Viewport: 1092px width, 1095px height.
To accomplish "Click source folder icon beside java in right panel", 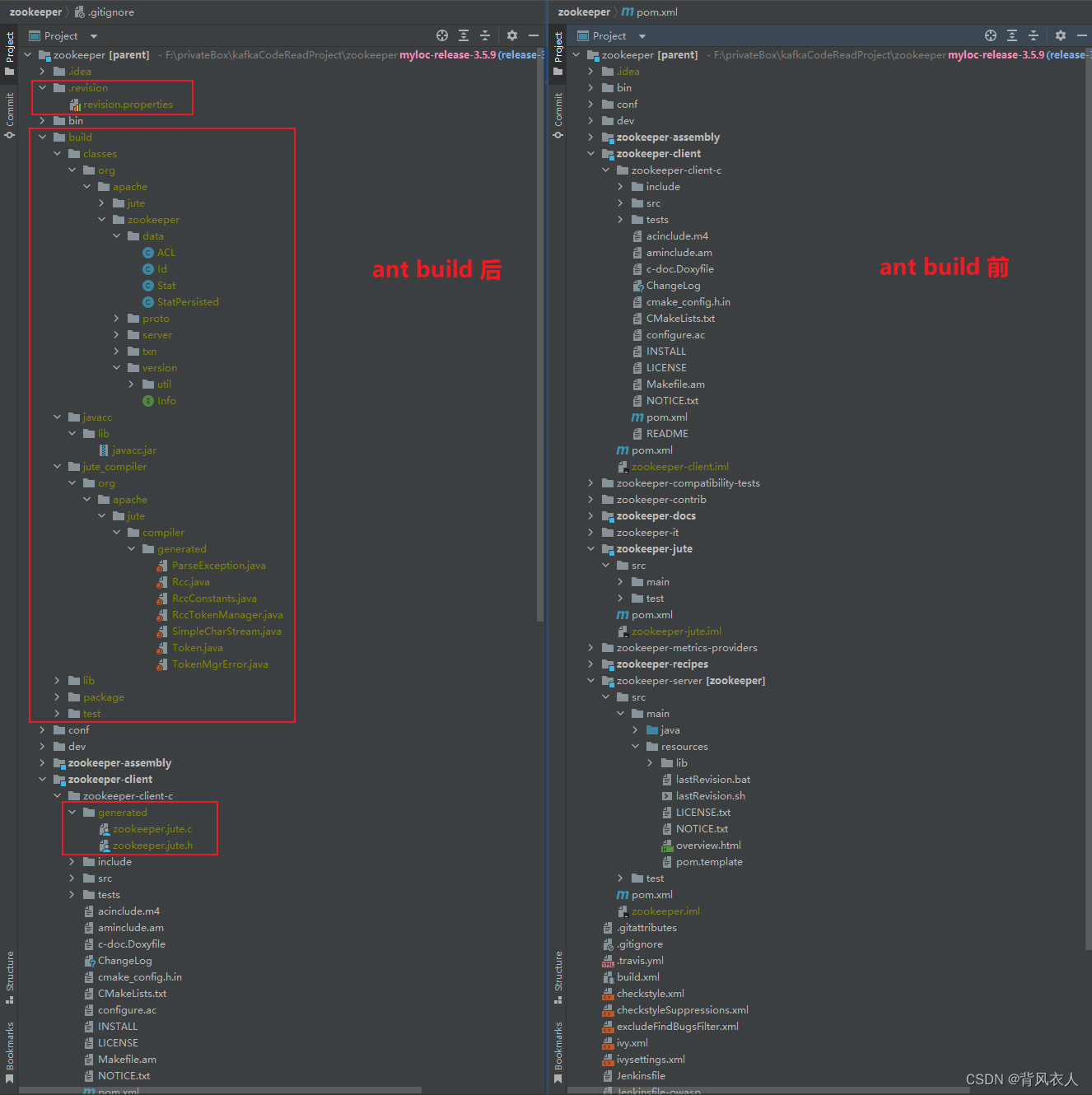I will tap(652, 730).
